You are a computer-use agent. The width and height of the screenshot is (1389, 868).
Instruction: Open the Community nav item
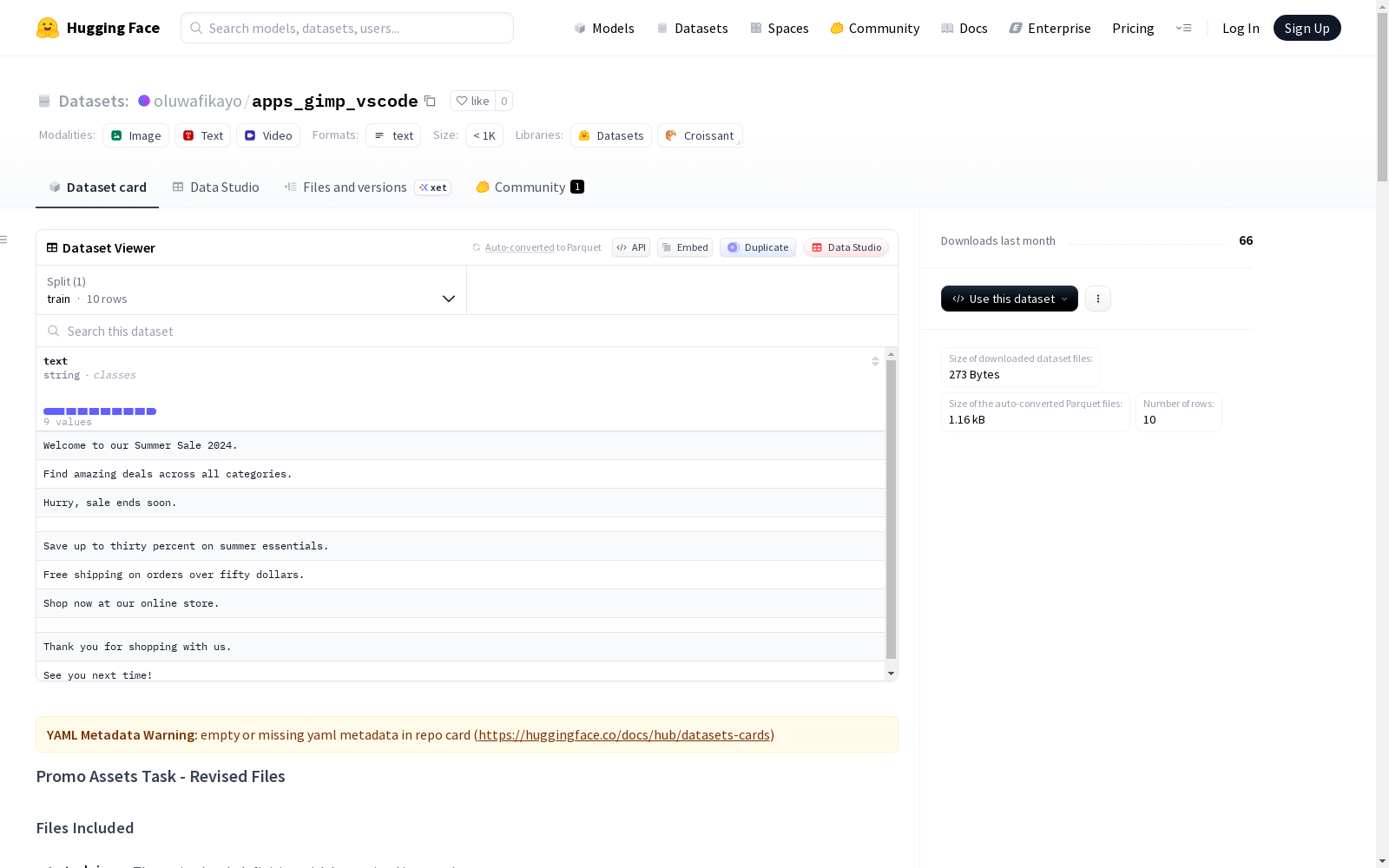tap(875, 28)
